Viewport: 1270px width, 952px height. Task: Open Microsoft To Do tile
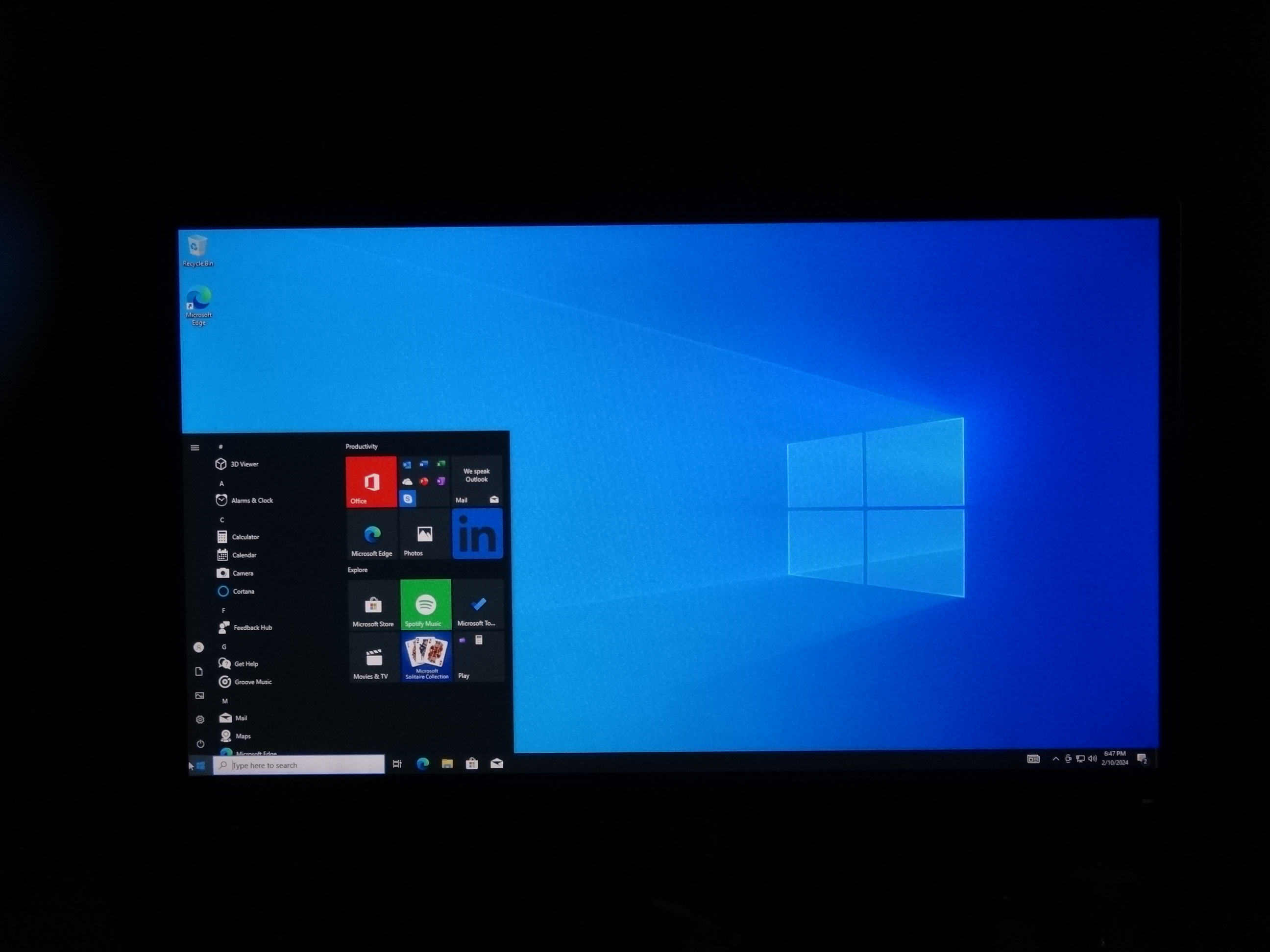point(478,604)
